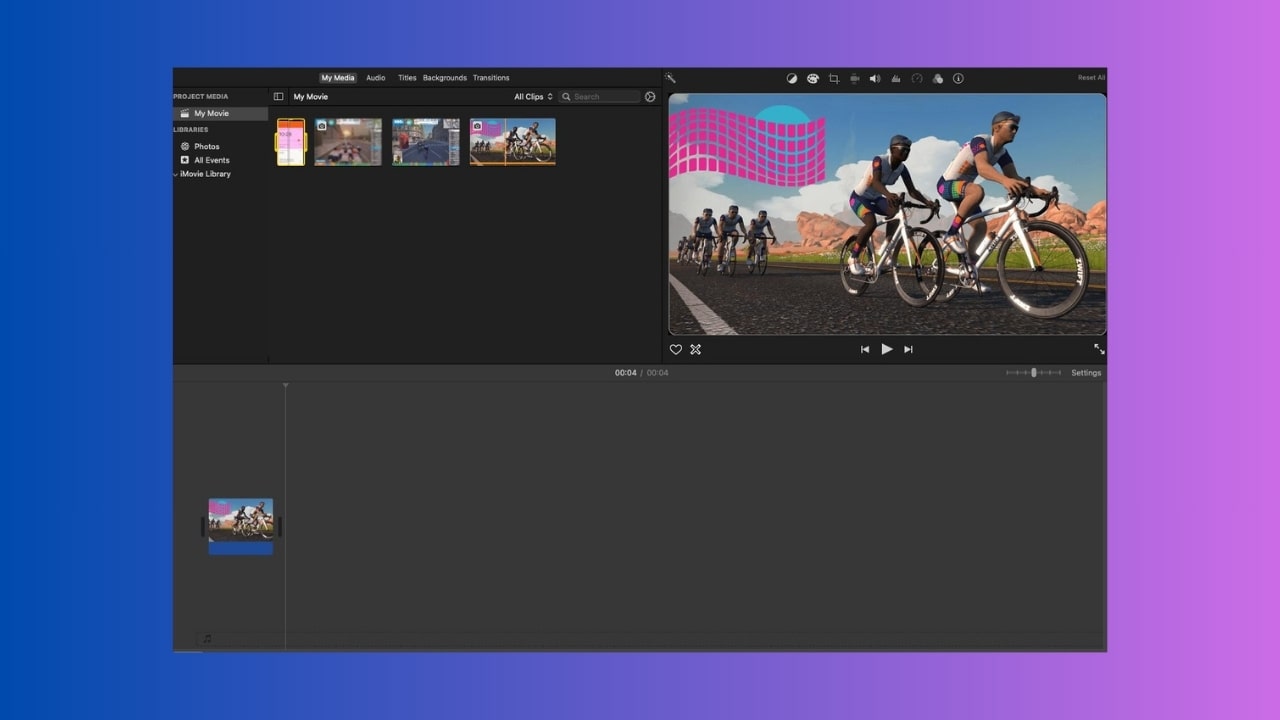Viewport: 1280px width, 720px height.
Task: Play the video in the viewer
Action: [x=886, y=349]
